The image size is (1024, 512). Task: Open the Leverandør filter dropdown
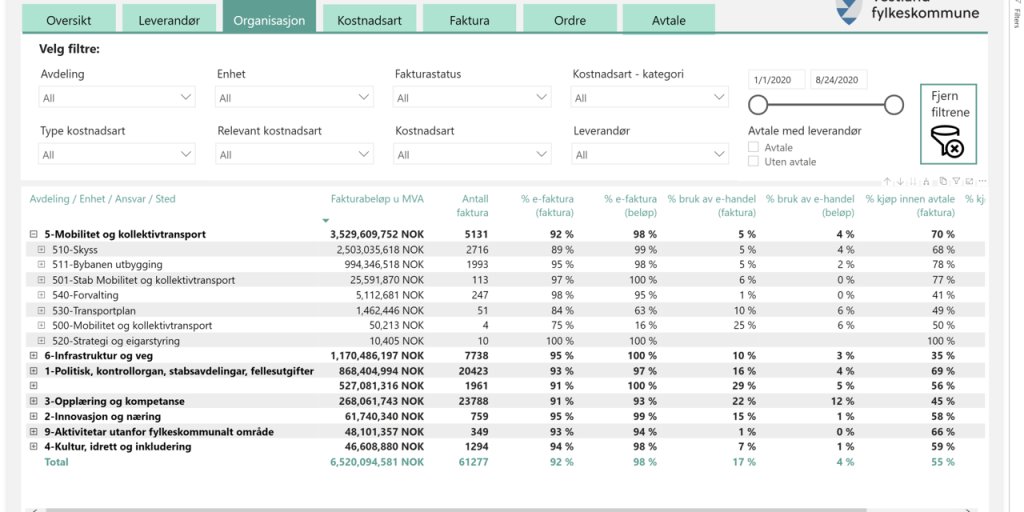coord(650,155)
